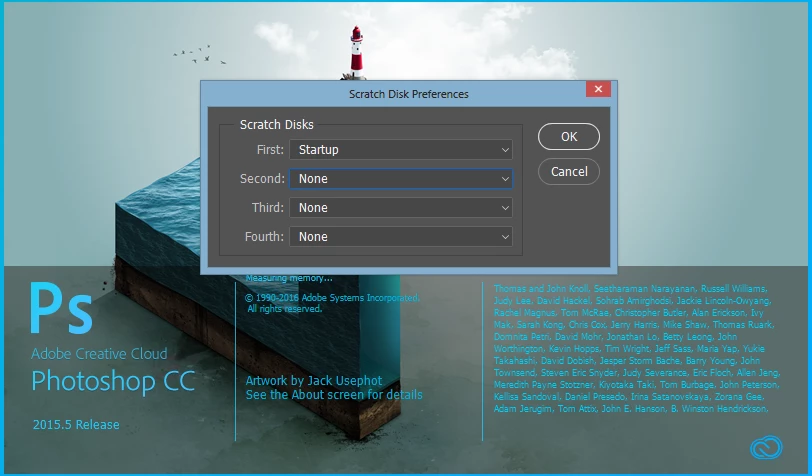Open the Second scratch disk dropdown
812x476 pixels.
(x=401, y=179)
